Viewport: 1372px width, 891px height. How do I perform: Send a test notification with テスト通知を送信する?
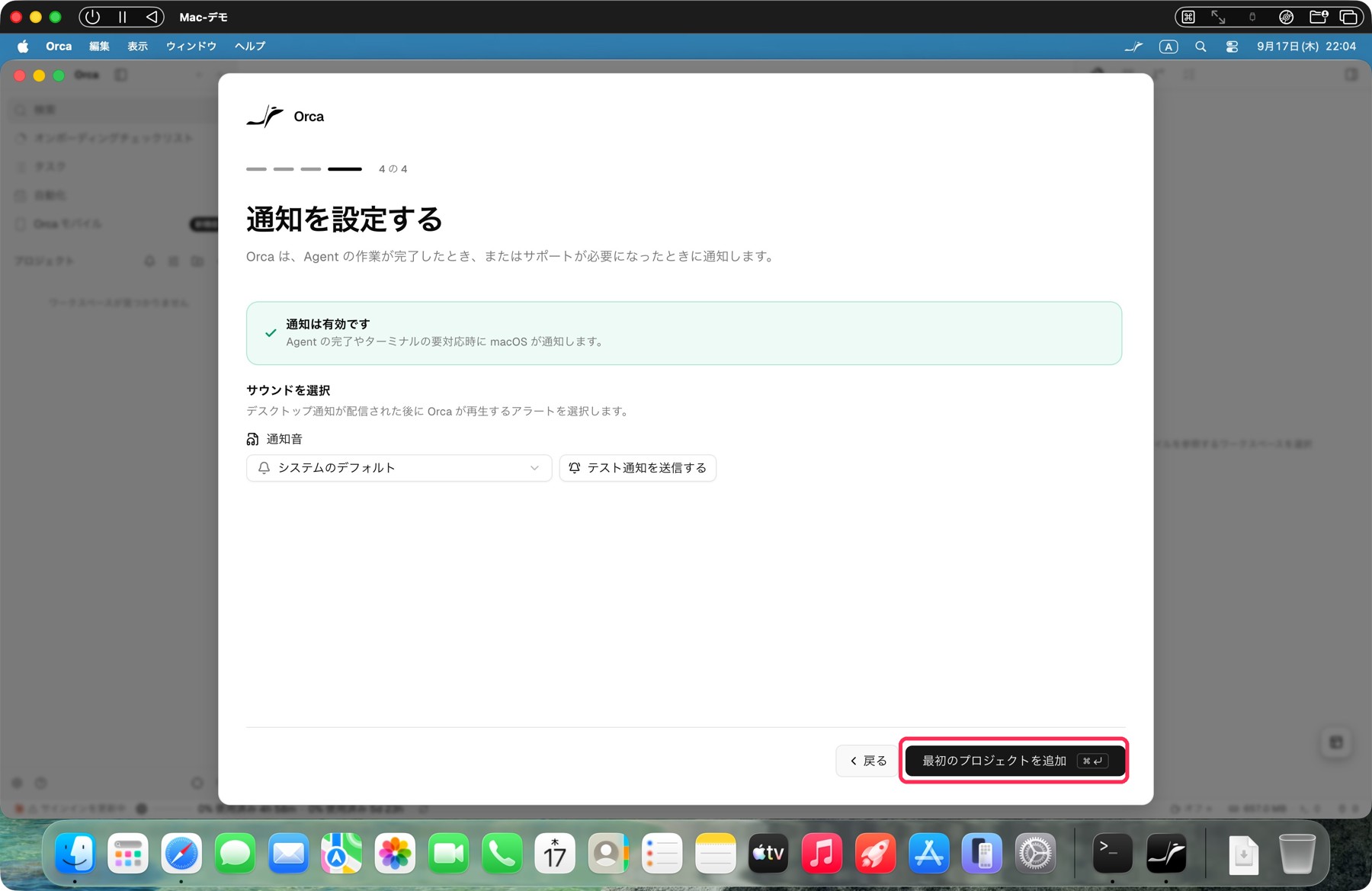click(638, 468)
